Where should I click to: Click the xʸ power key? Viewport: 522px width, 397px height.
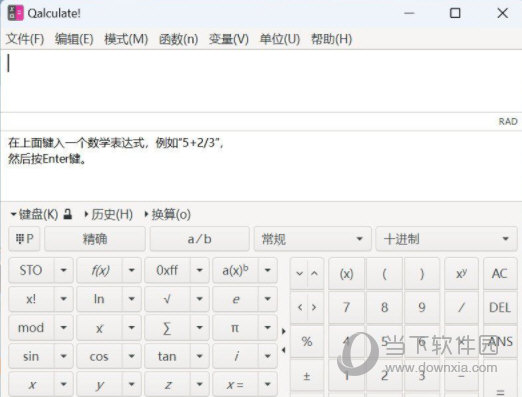pos(461,274)
